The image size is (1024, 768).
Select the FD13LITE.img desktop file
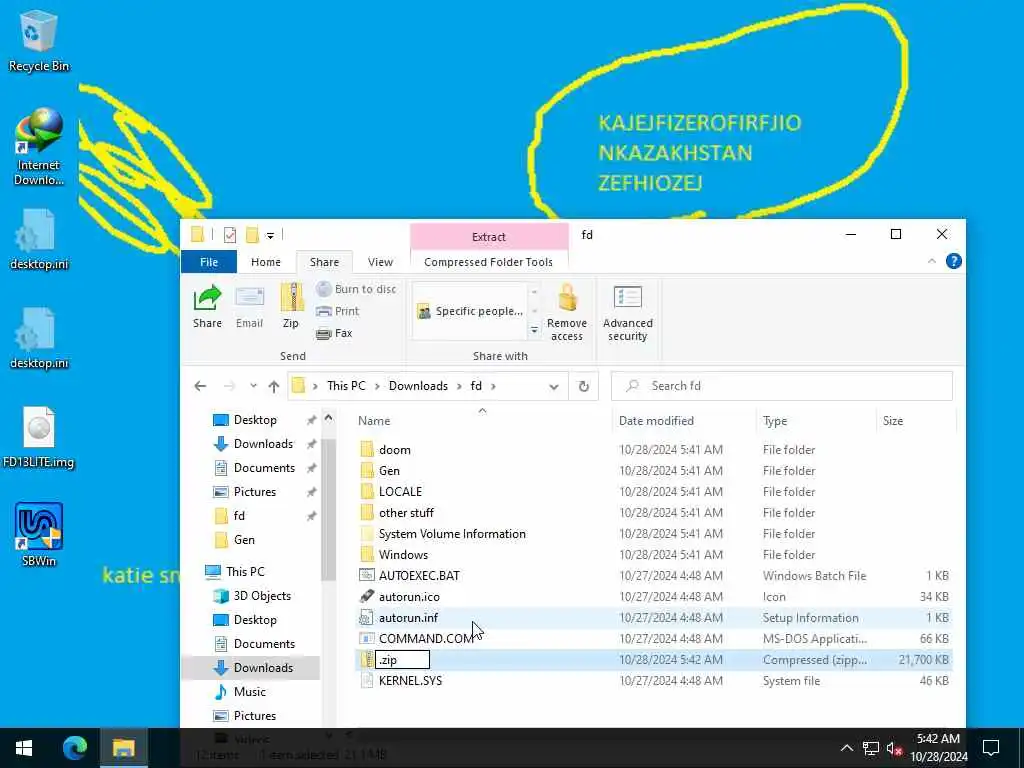[39, 437]
